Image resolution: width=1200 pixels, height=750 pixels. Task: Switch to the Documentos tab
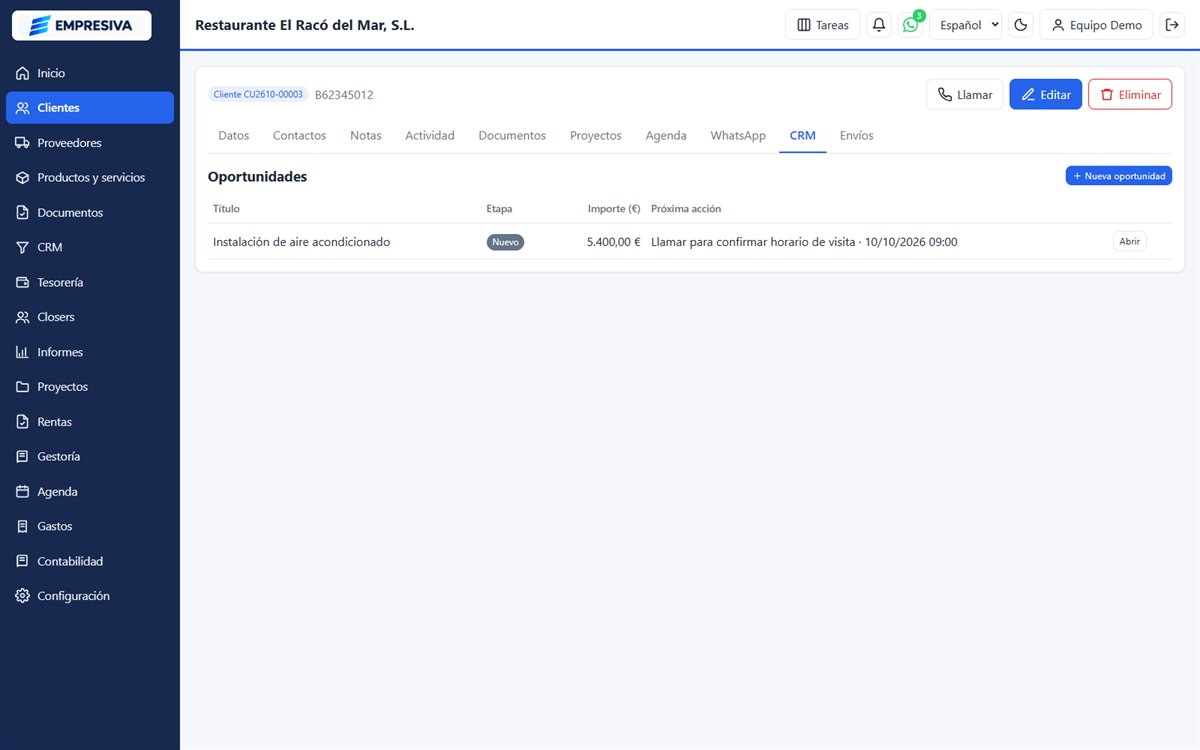[512, 136]
